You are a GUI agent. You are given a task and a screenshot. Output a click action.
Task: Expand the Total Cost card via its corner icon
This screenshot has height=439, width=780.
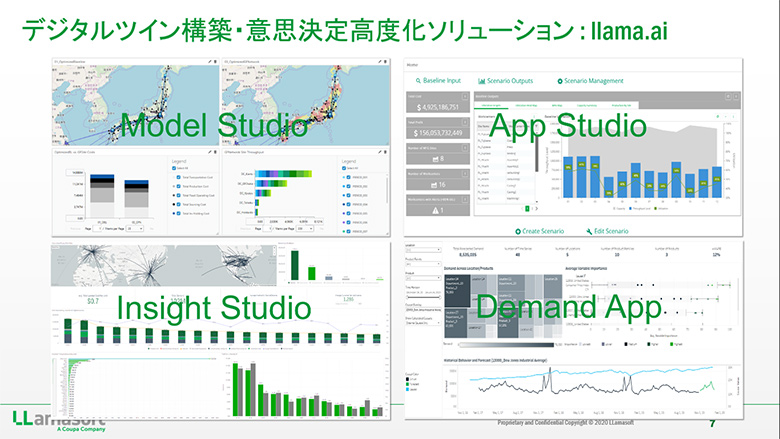pos(465,96)
